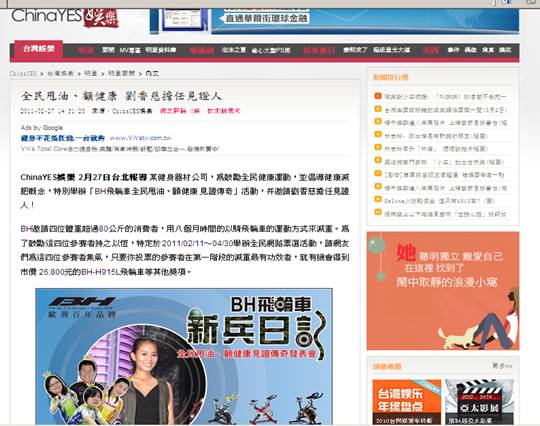Image resolution: width=540 pixels, height=426 pixels.
Task: Open the www.VIVAtv.com.tw ad link
Action: point(141,138)
